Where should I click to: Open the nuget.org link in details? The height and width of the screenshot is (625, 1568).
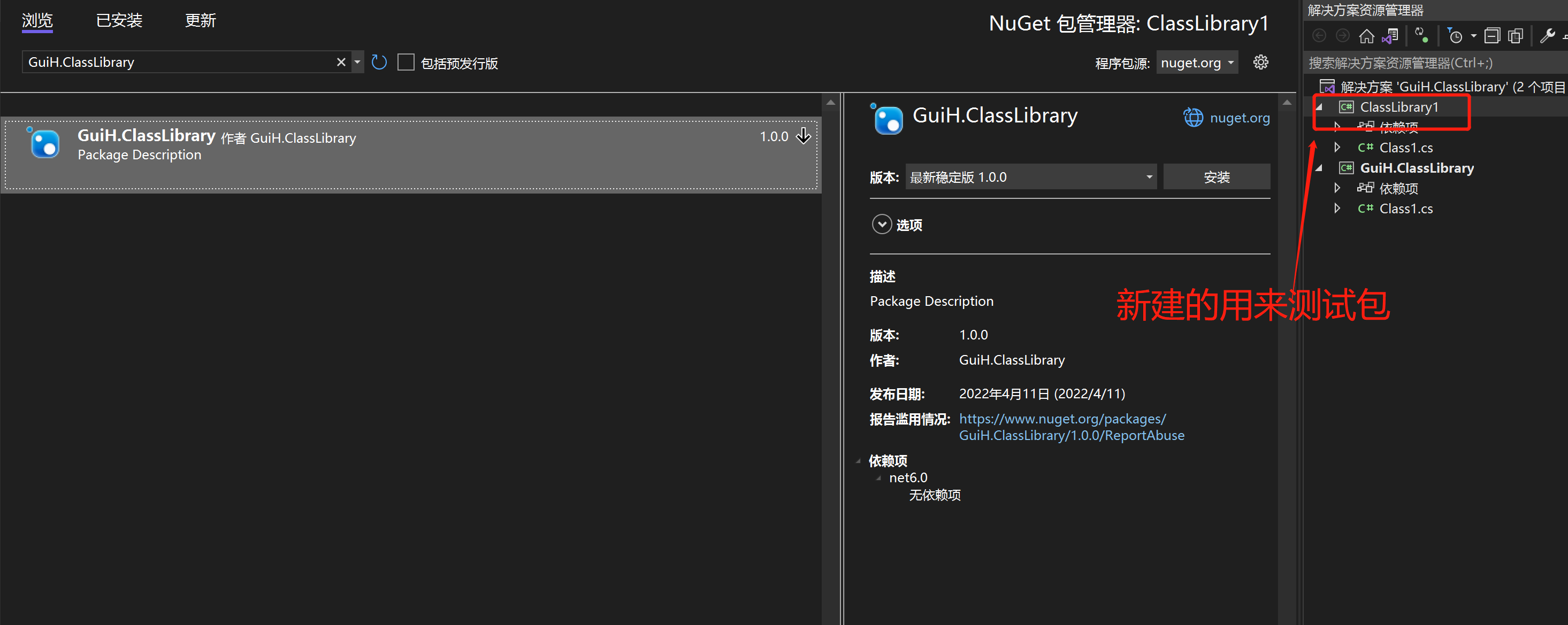coord(1240,118)
